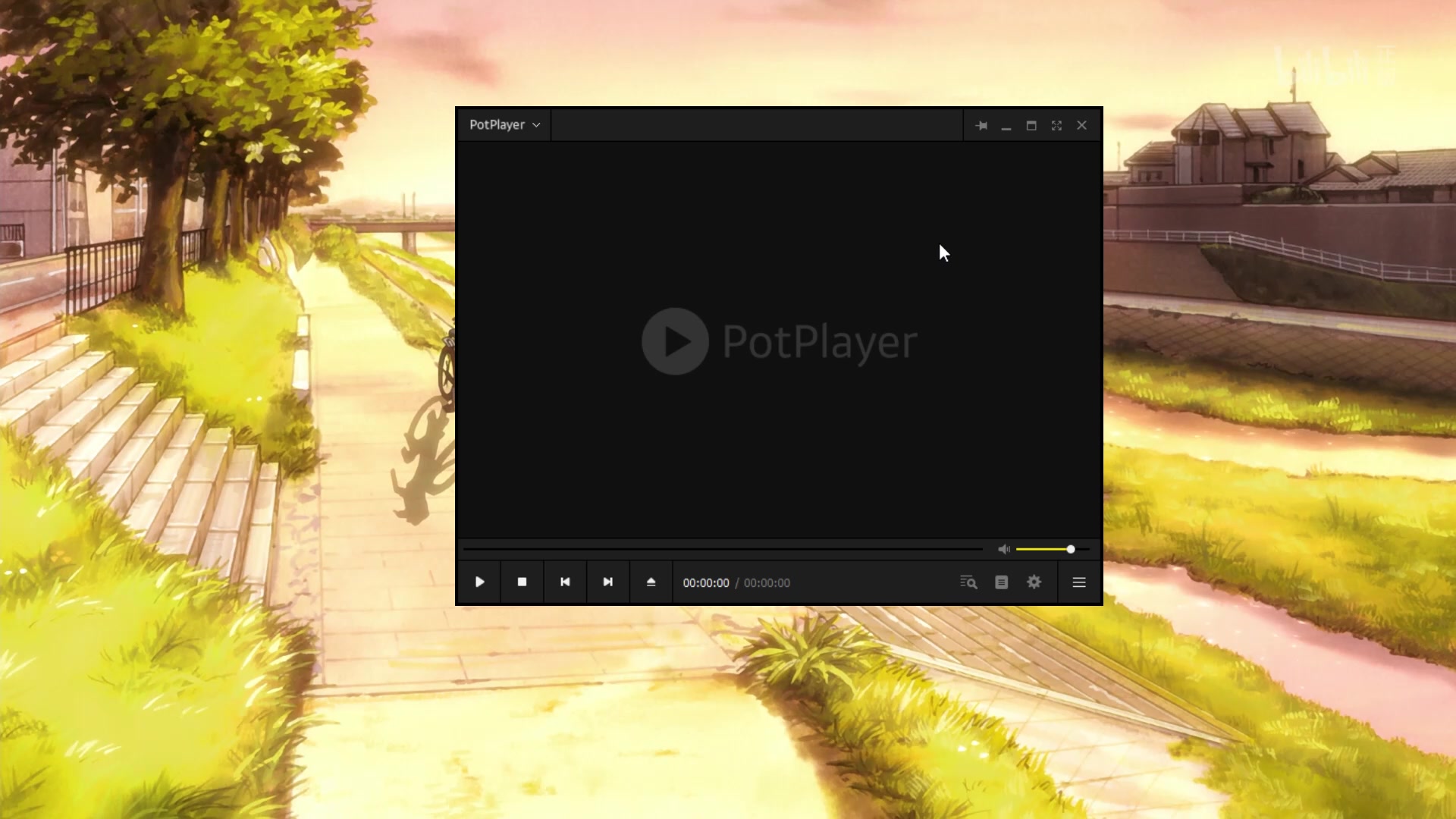Skip to the next track
The width and height of the screenshot is (1456, 819).
[607, 582]
